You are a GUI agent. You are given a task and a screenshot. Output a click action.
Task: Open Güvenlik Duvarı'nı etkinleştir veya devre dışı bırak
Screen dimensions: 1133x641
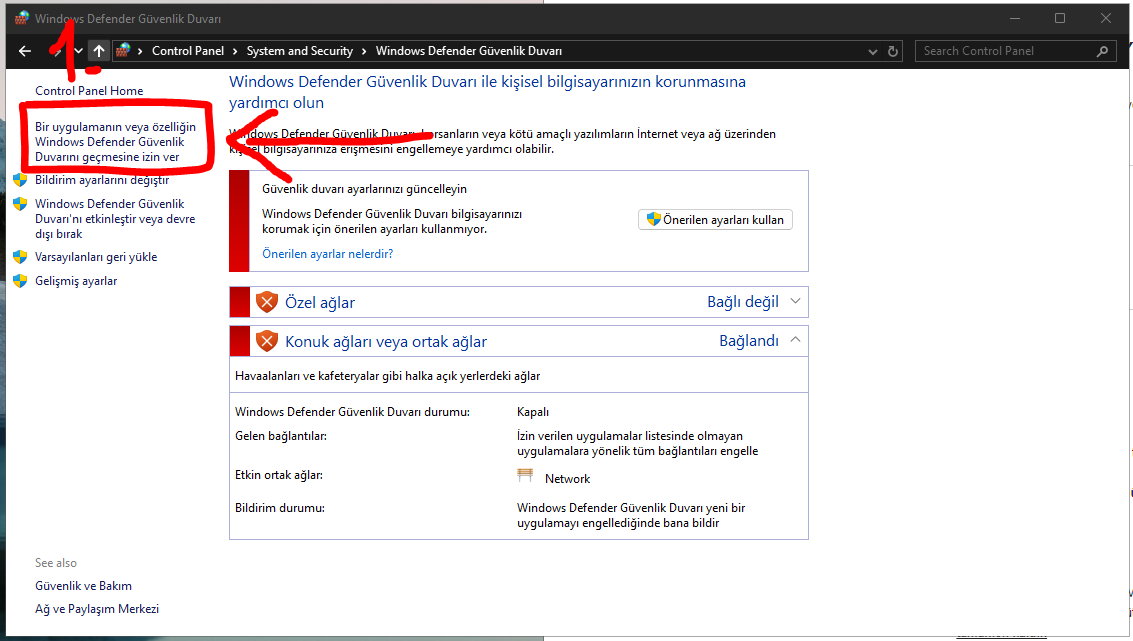115,218
